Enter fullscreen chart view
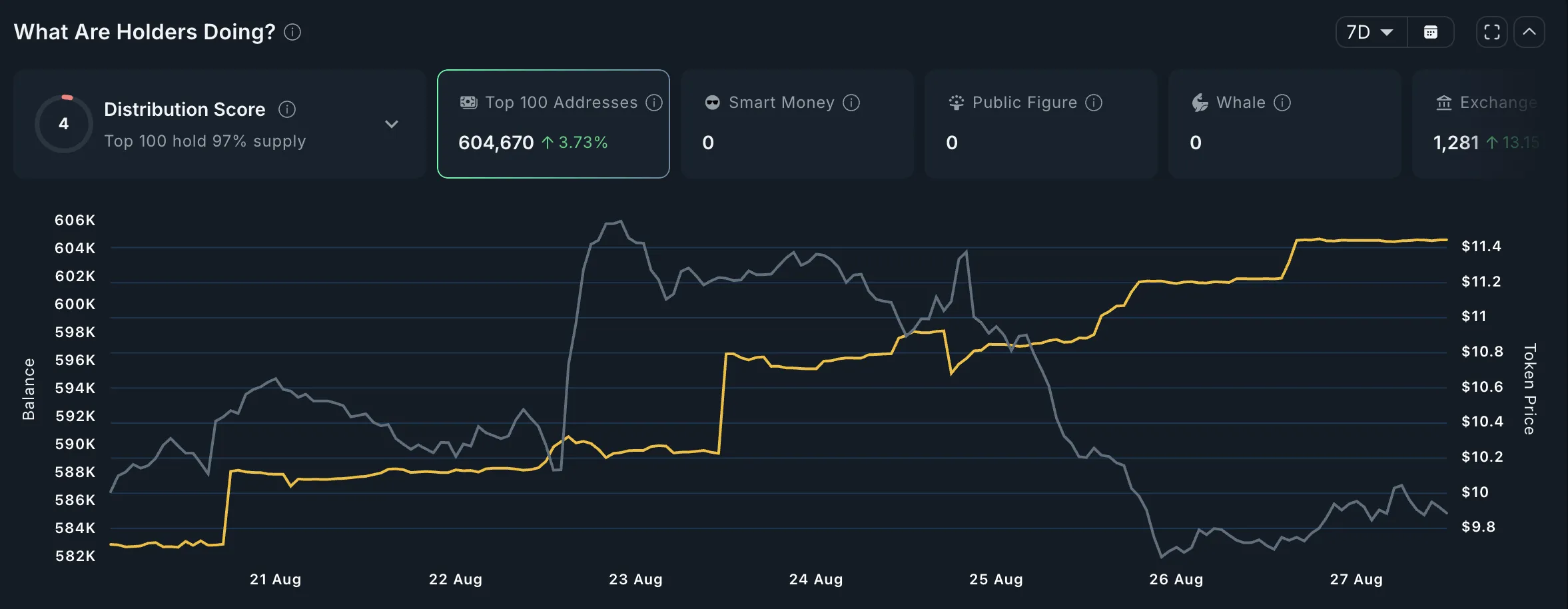Viewport: 1568px width, 609px height. pos(1491,32)
